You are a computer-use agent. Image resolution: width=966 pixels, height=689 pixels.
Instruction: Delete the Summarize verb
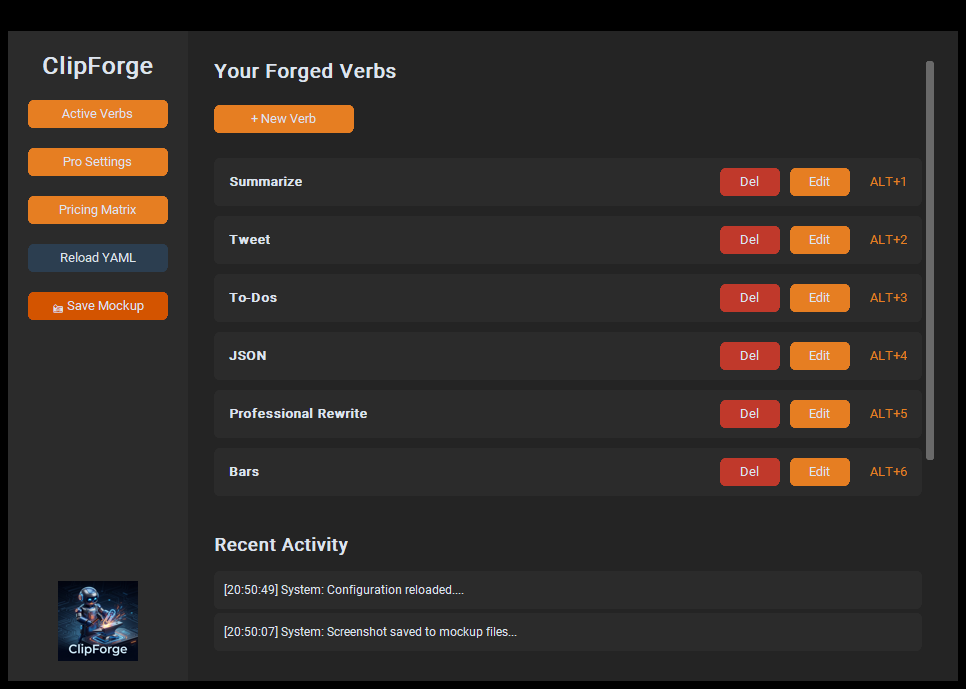click(x=749, y=182)
